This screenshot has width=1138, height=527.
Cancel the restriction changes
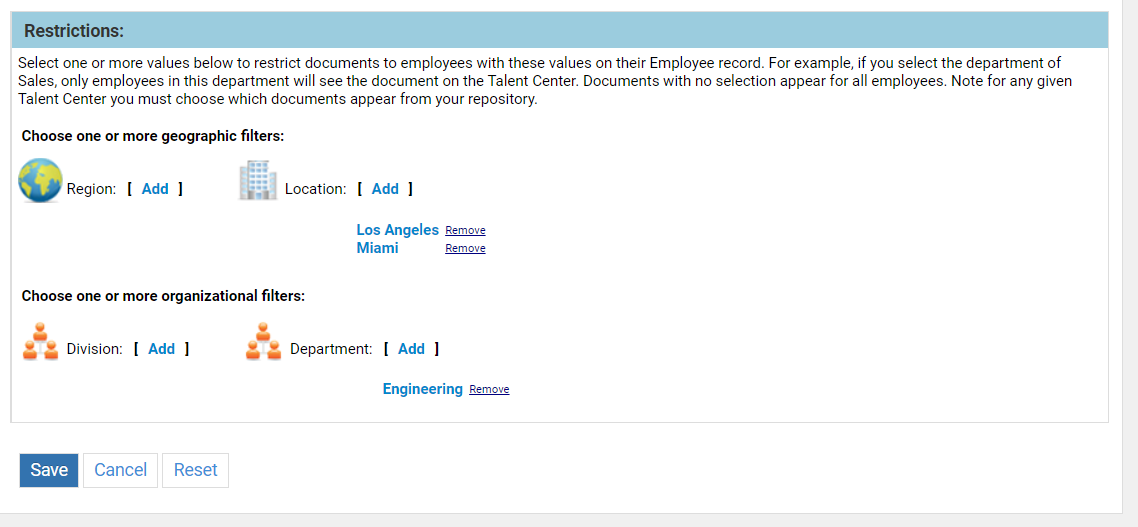coord(120,470)
